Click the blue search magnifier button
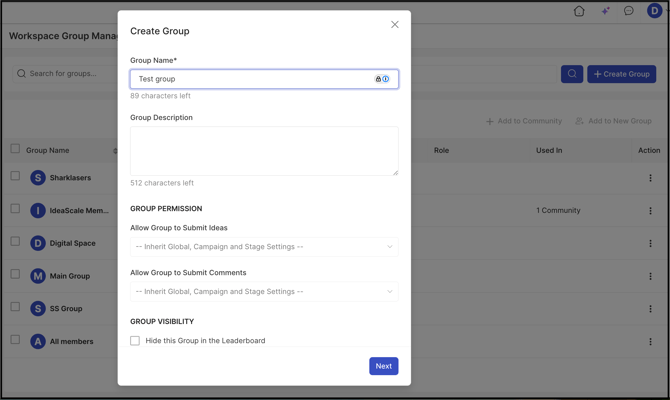The image size is (670, 400). coord(572,74)
